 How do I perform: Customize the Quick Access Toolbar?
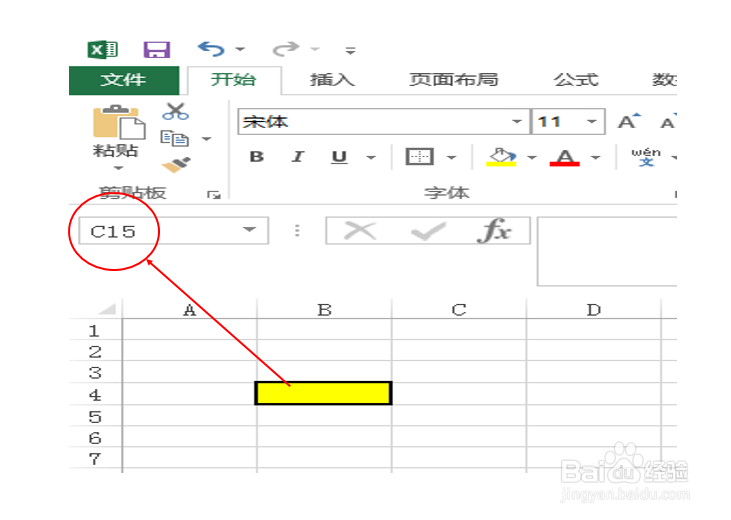350,50
